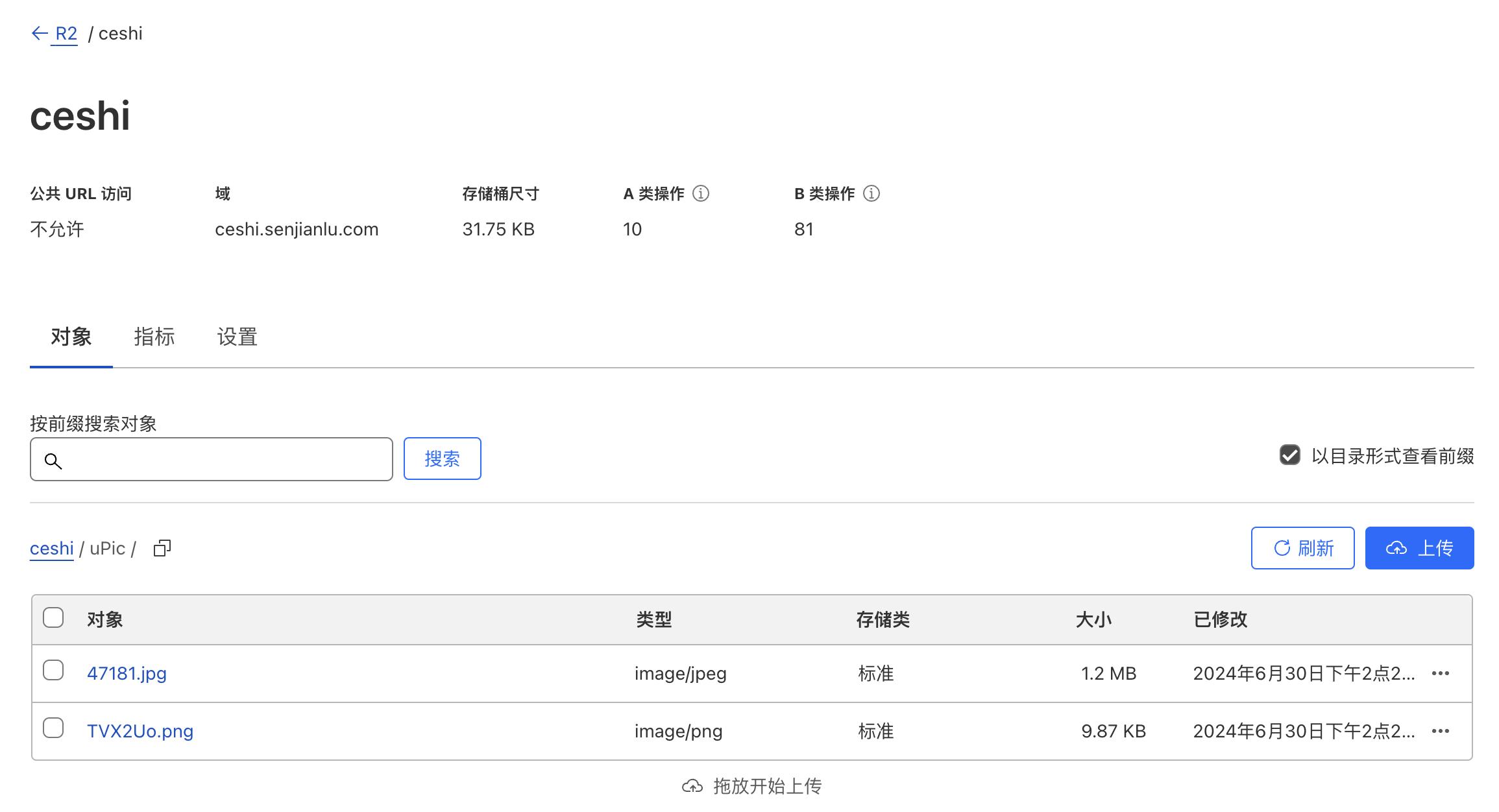Image resolution: width=1499 pixels, height=812 pixels.
Task: Open the 47181.jpg file link
Action: (127, 673)
